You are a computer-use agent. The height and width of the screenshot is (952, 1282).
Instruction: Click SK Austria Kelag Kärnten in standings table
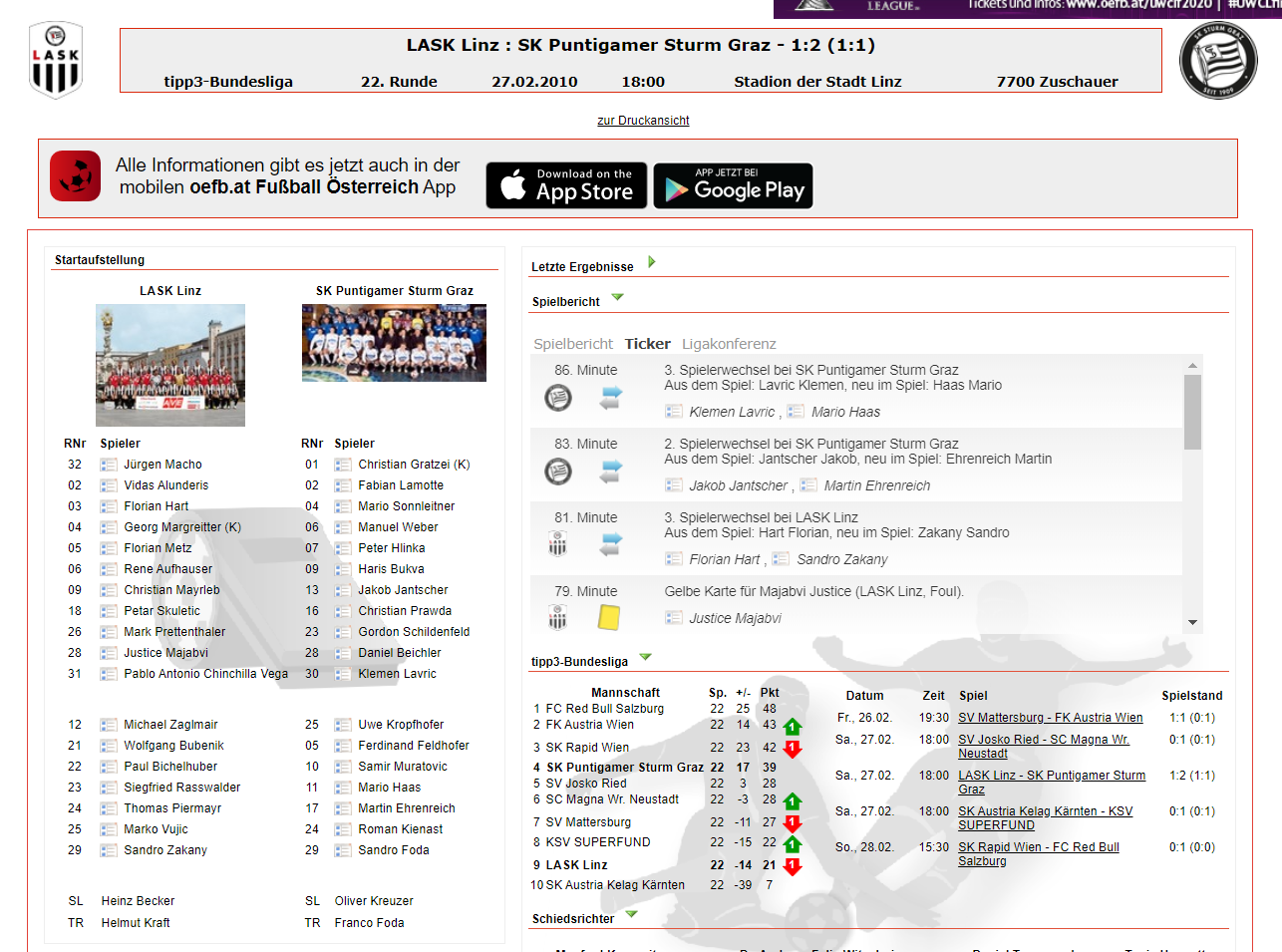pos(615,885)
